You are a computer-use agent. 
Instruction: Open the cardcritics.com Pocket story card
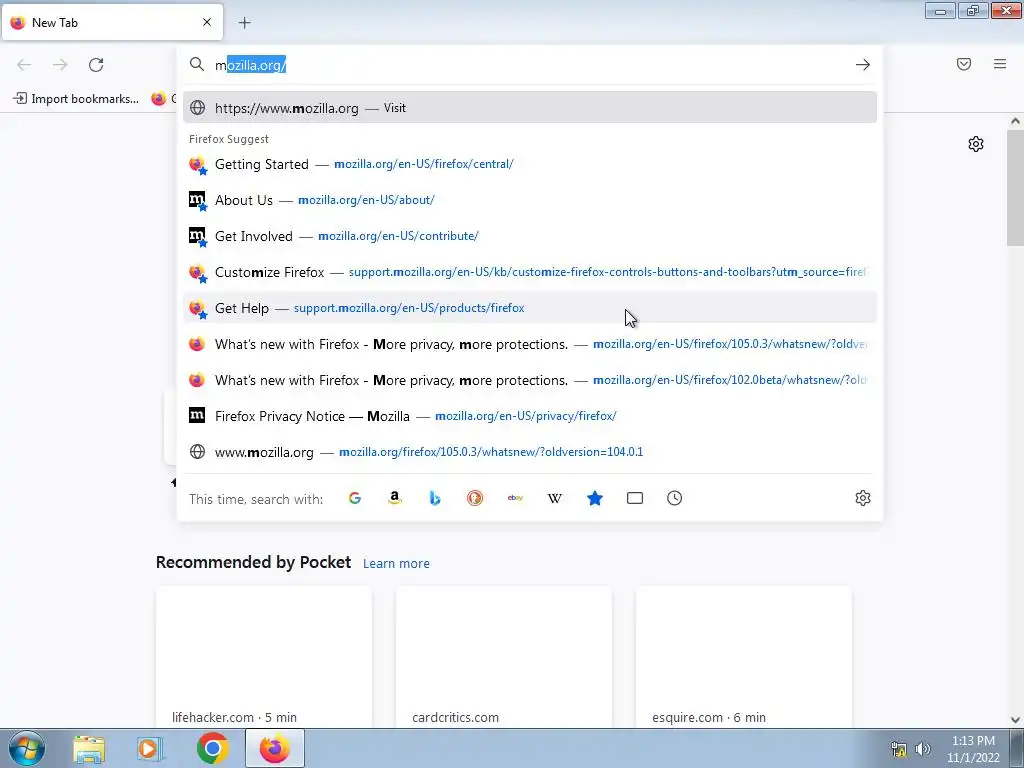click(504, 657)
